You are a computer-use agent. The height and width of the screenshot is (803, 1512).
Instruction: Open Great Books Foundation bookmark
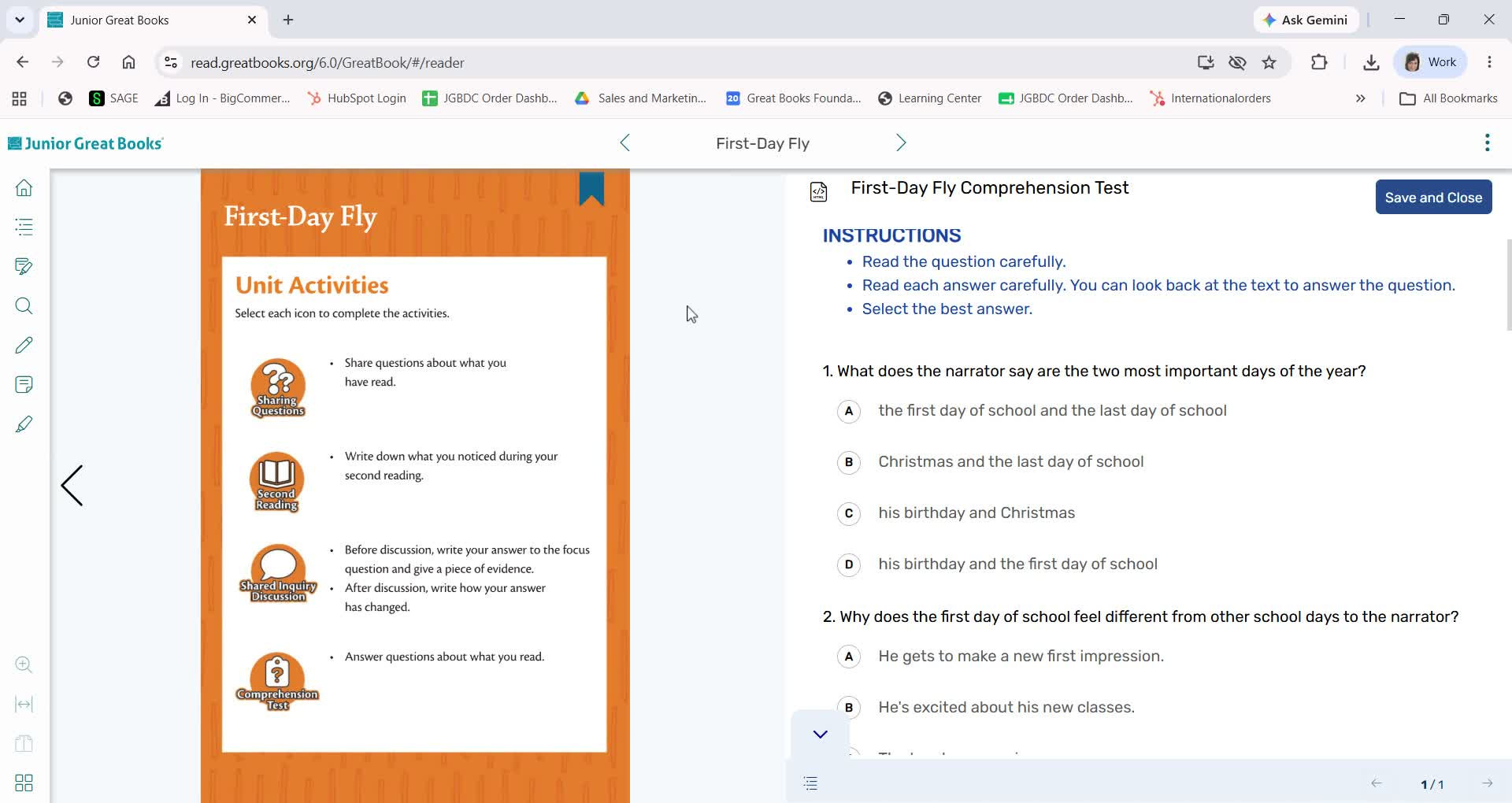click(x=793, y=98)
